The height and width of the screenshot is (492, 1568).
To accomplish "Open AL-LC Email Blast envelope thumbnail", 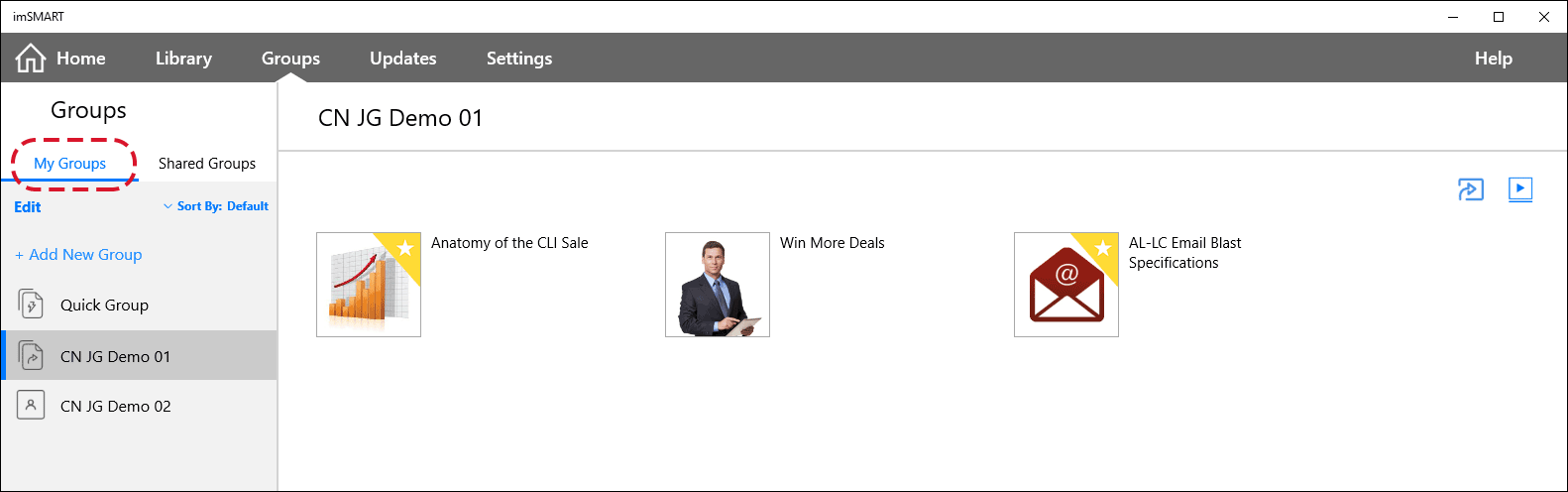I will click(1066, 285).
